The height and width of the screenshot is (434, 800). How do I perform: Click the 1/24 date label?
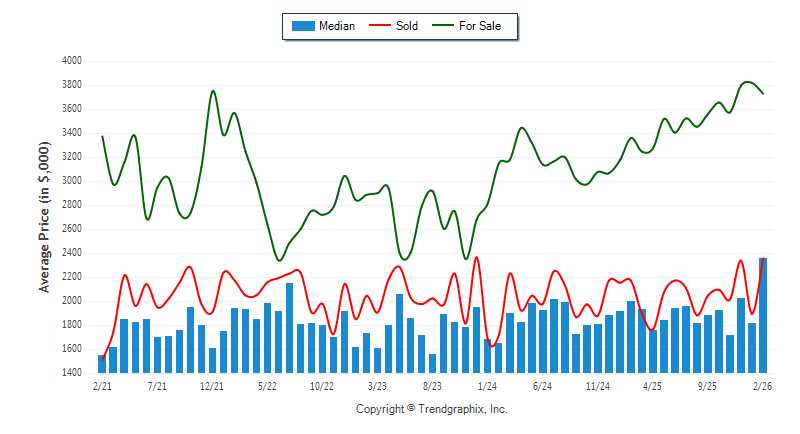pyautogui.click(x=488, y=385)
